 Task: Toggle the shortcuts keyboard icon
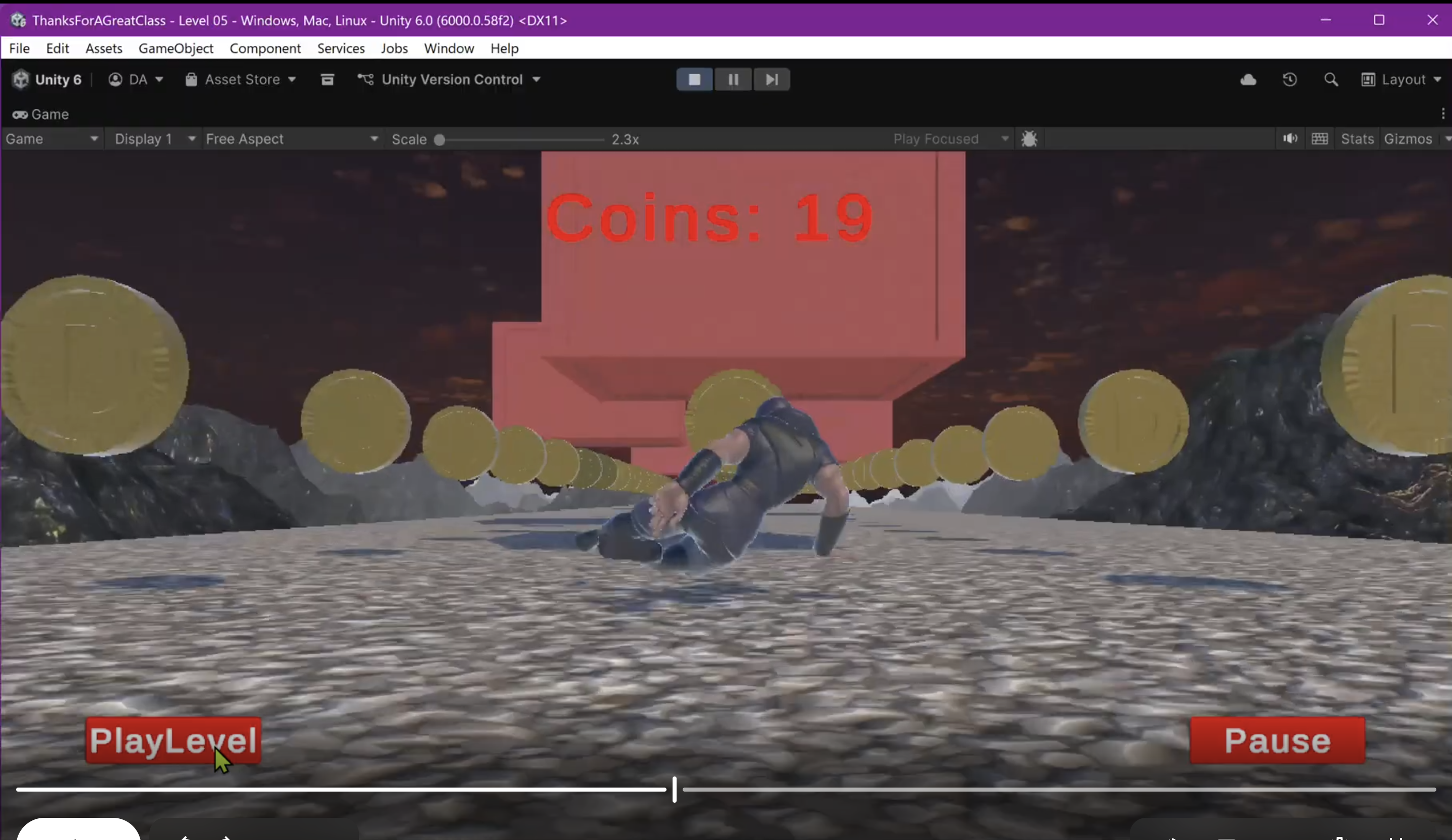click(1319, 139)
